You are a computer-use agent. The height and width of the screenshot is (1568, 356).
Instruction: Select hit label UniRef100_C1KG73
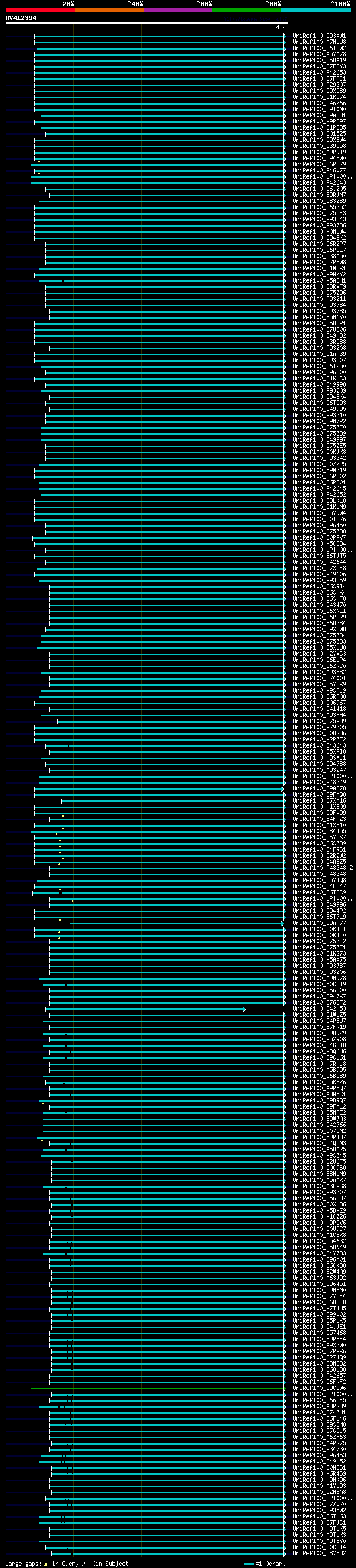(x=319, y=953)
